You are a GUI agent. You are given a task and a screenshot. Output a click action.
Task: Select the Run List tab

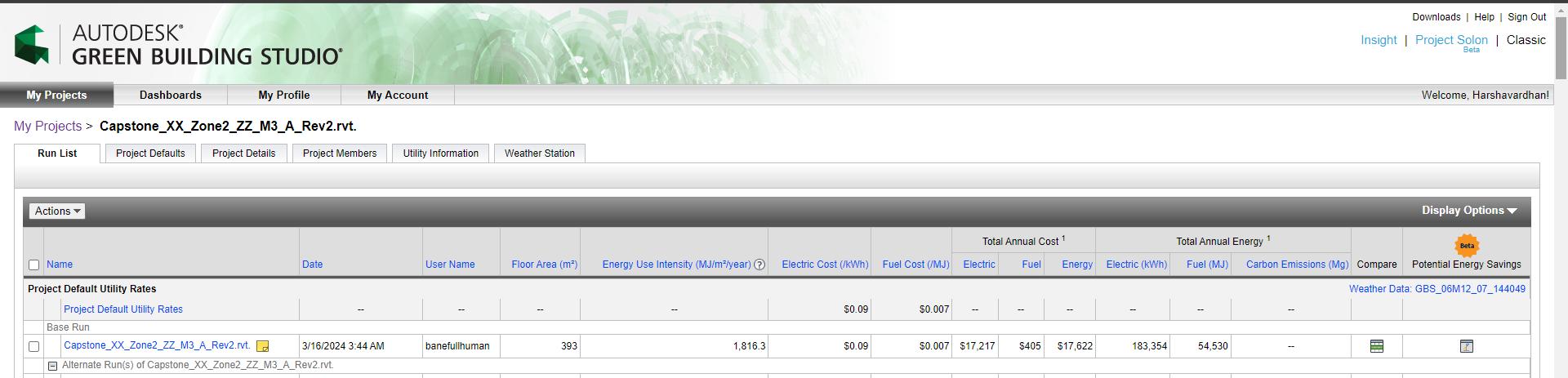[57, 153]
